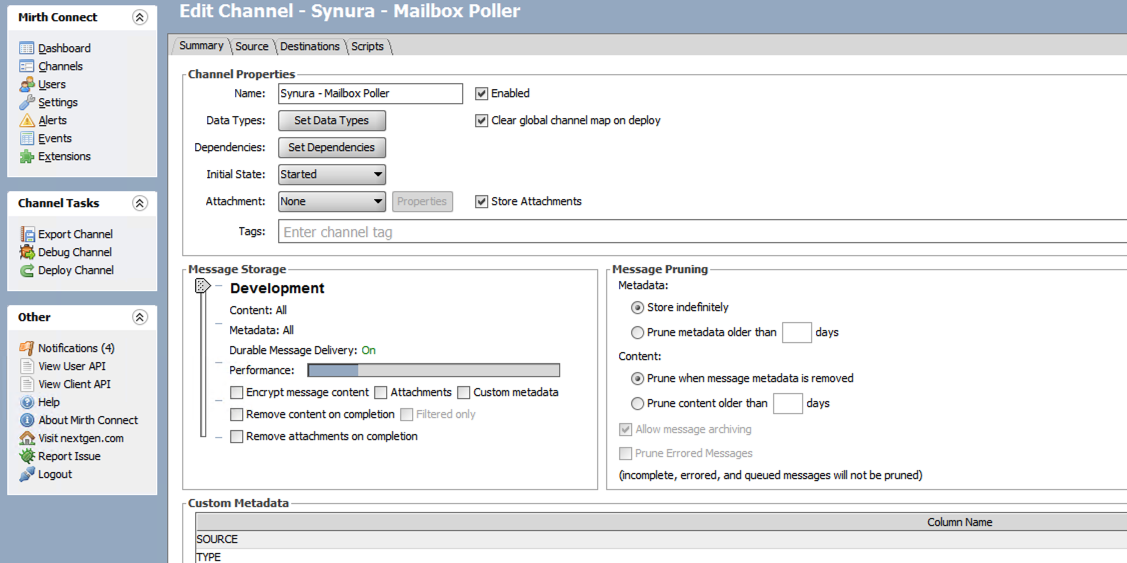Open the Notifications (4) flag icon
The width and height of the screenshot is (1127, 563).
[x=27, y=348]
